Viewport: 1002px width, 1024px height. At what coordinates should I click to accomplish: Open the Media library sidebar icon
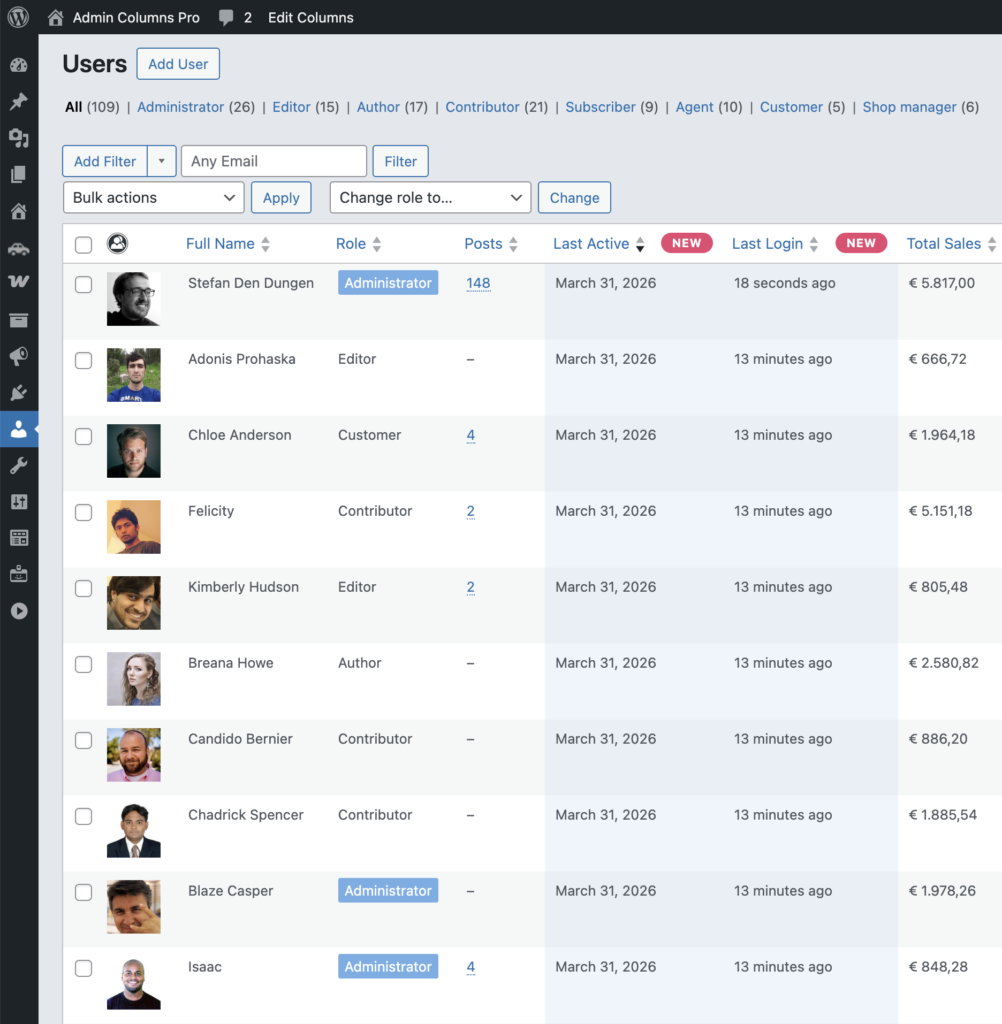(18, 138)
